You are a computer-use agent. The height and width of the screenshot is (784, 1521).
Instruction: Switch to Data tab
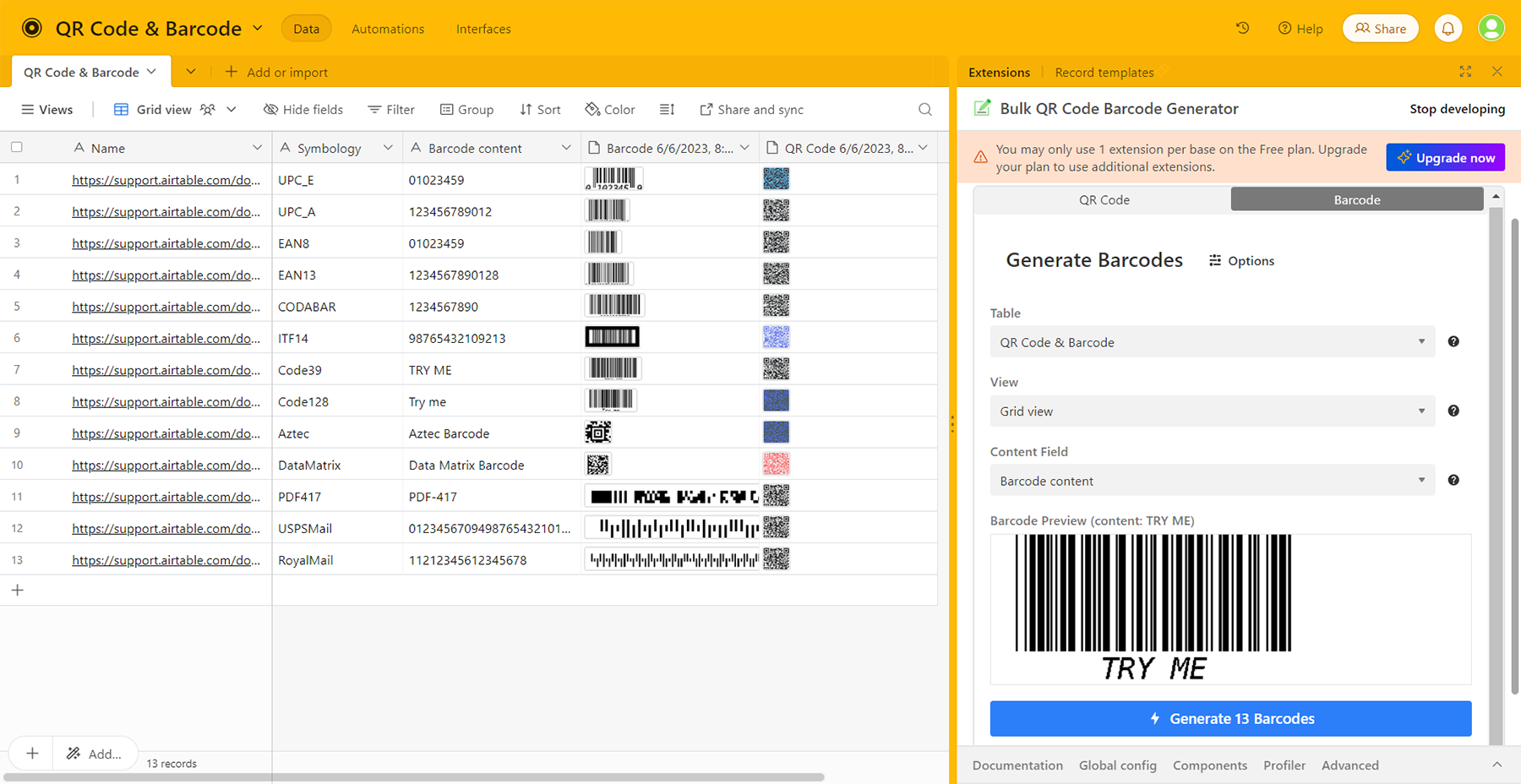[x=306, y=29]
